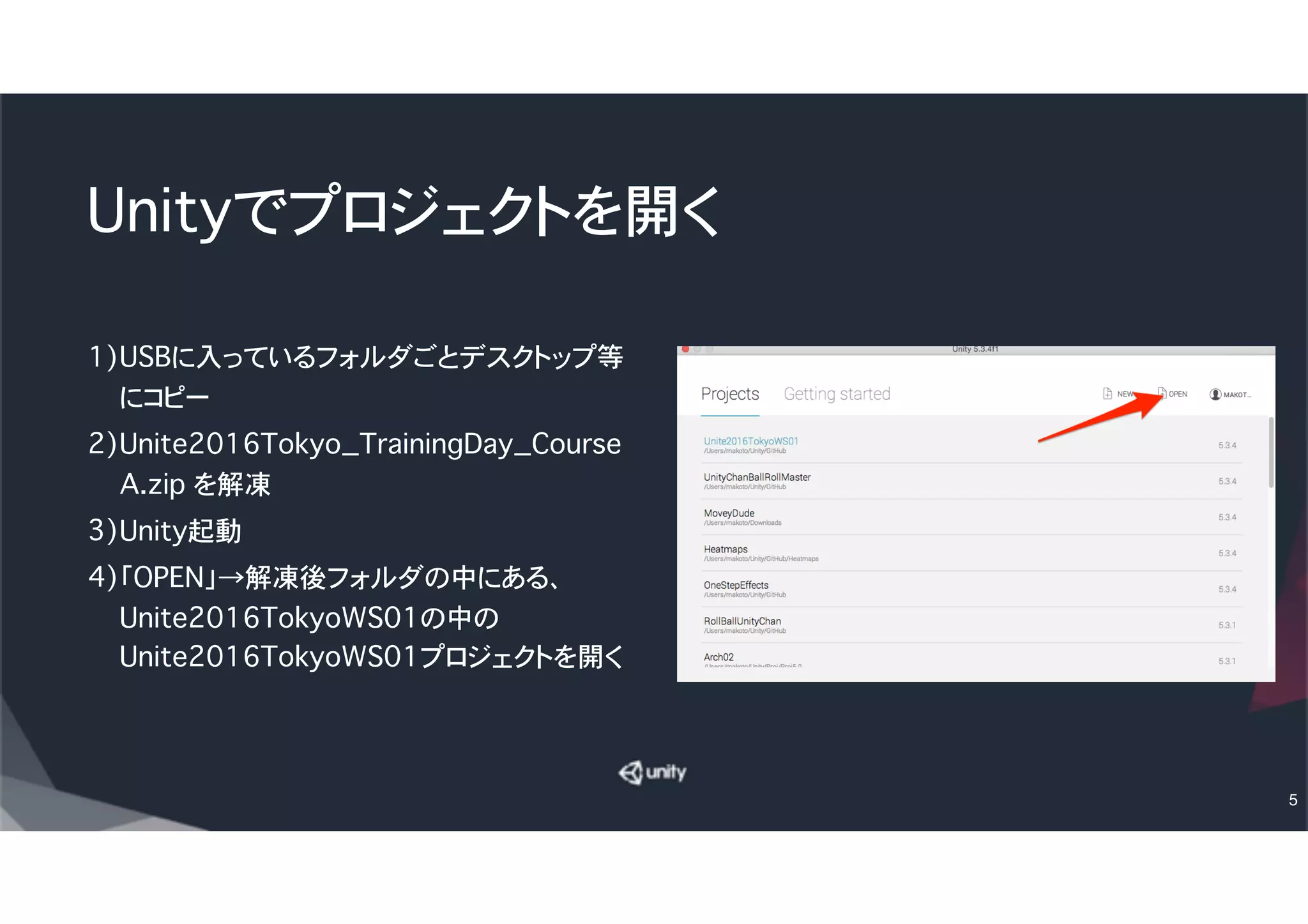Select the Heatmaps project row
This screenshot has height=924, width=1308.
971,553
